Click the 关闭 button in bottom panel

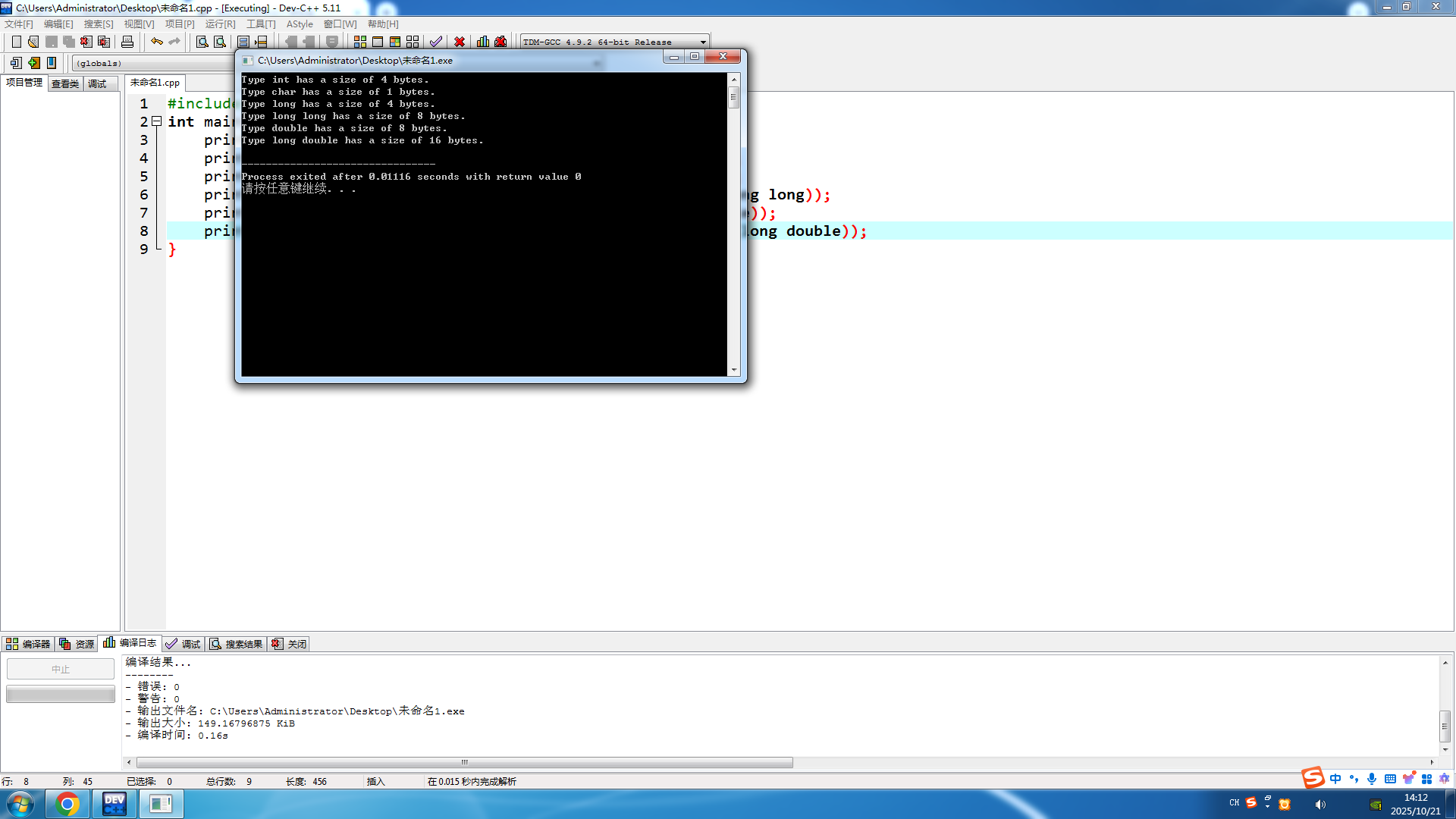289,644
